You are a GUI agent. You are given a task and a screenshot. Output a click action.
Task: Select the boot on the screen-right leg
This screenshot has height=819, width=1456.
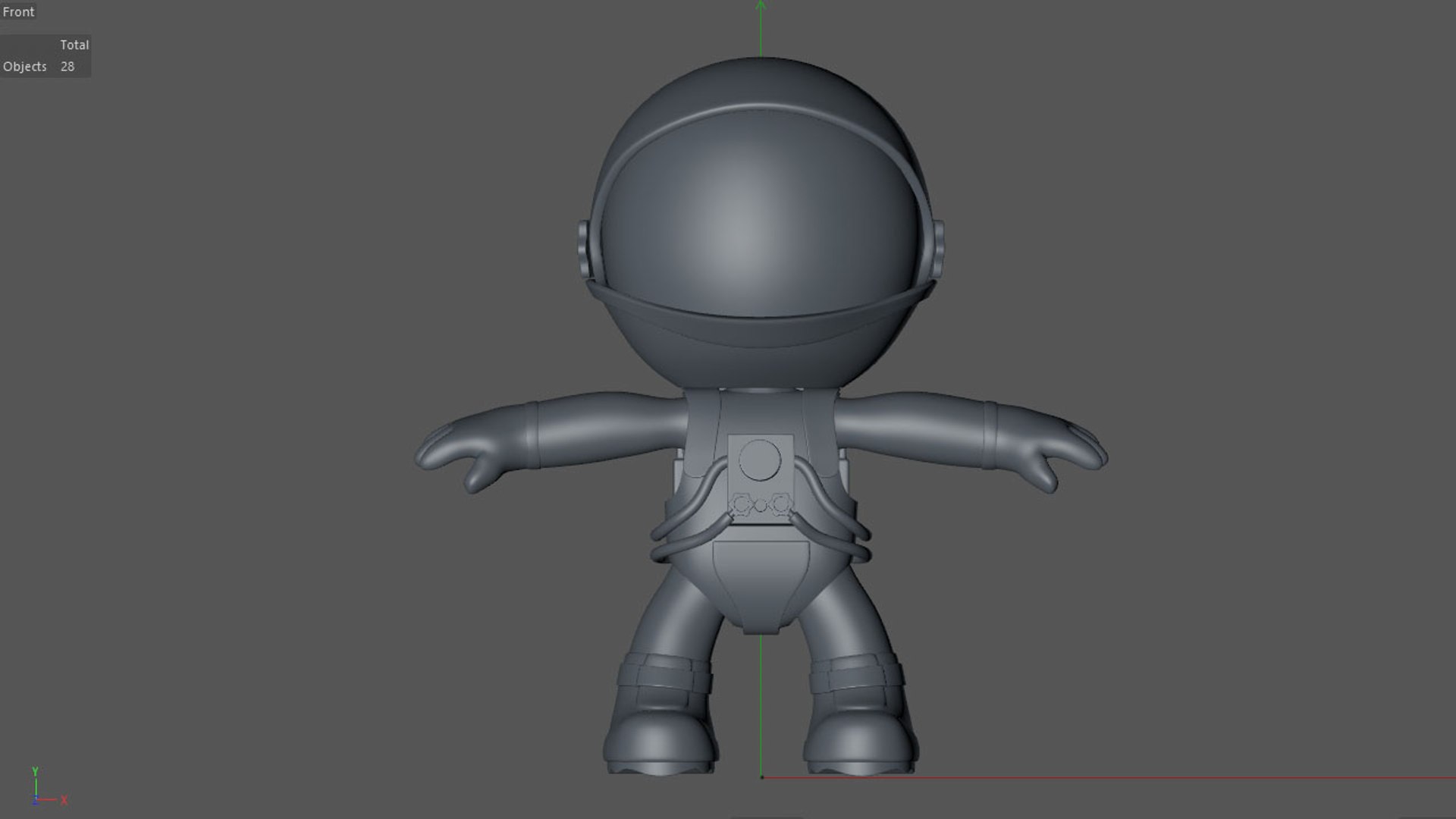click(x=861, y=728)
